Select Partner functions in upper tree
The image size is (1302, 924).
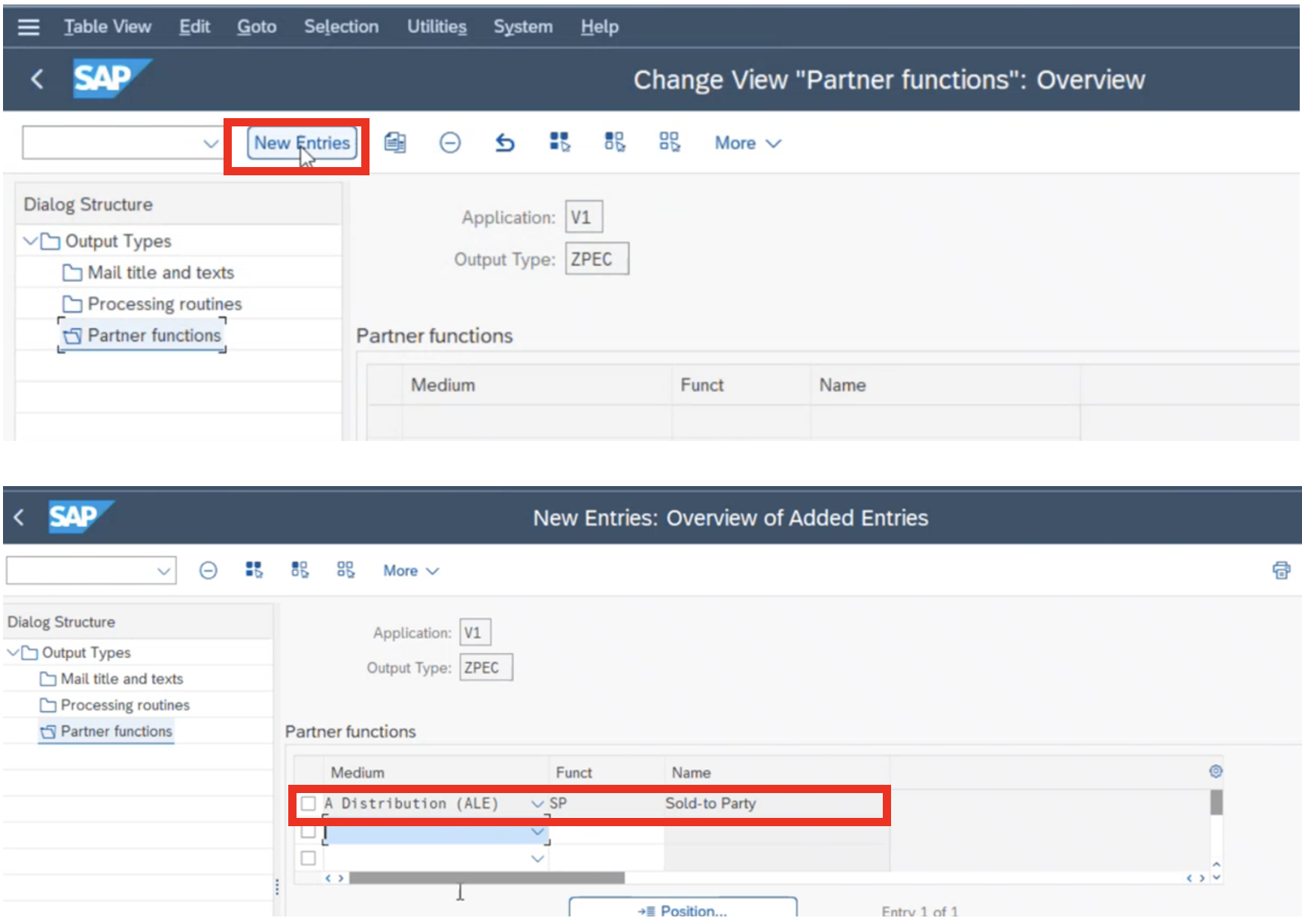pos(154,336)
